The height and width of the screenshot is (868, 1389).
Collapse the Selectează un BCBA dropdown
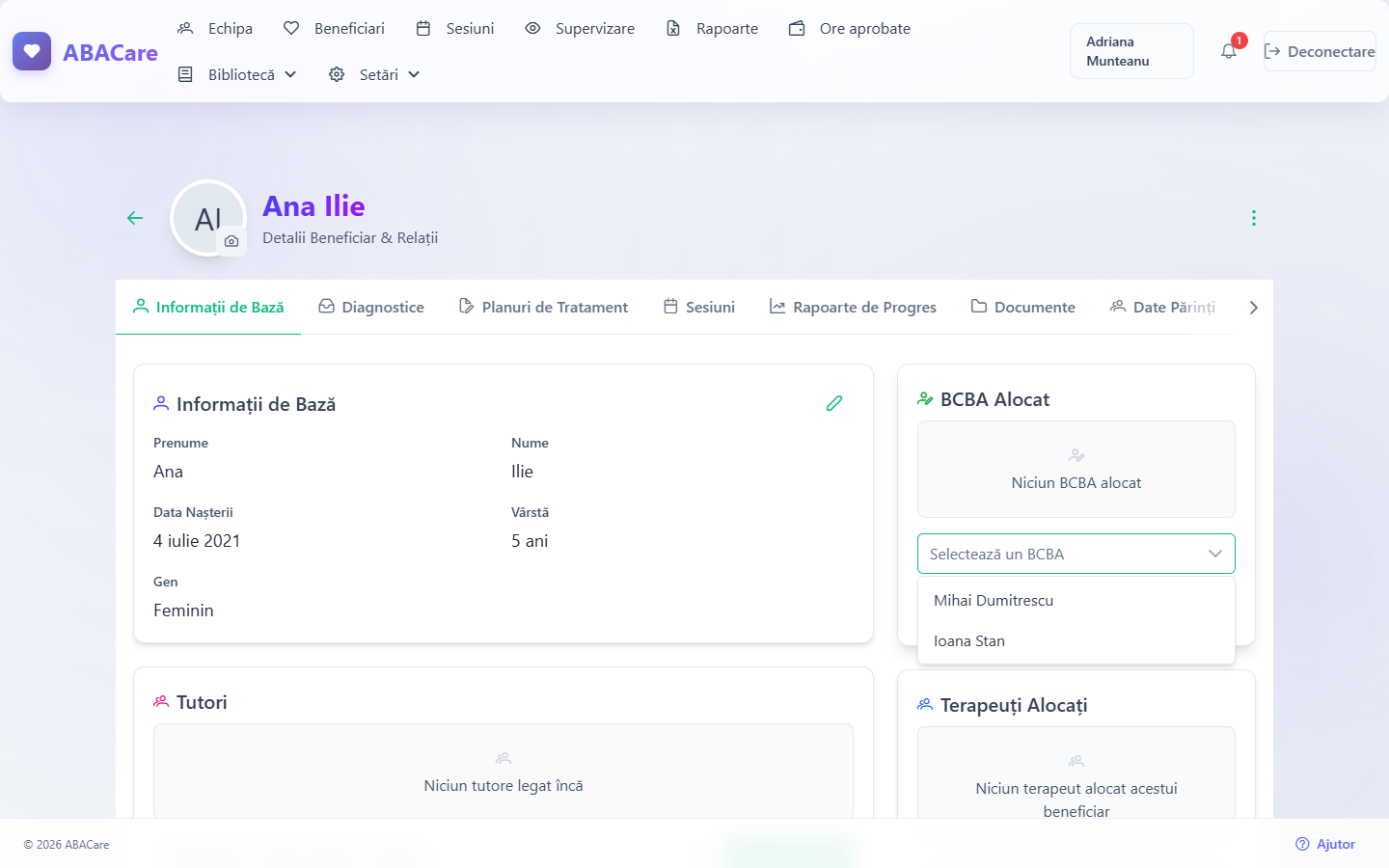click(1076, 554)
